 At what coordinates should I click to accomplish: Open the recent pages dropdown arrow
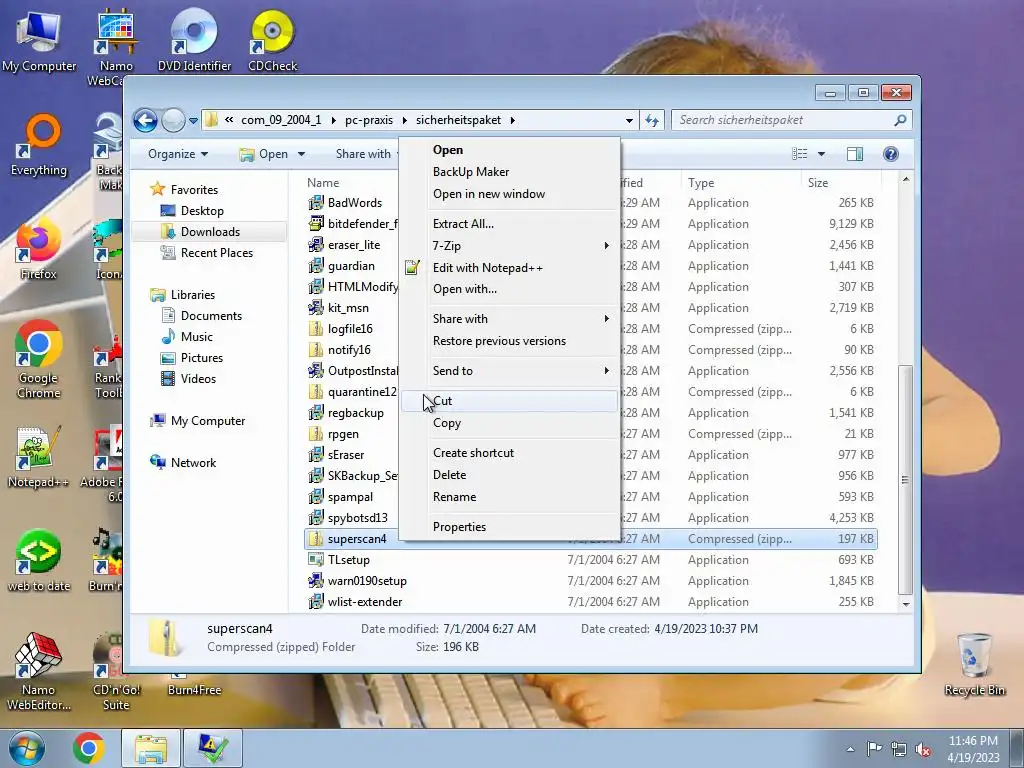(193, 121)
